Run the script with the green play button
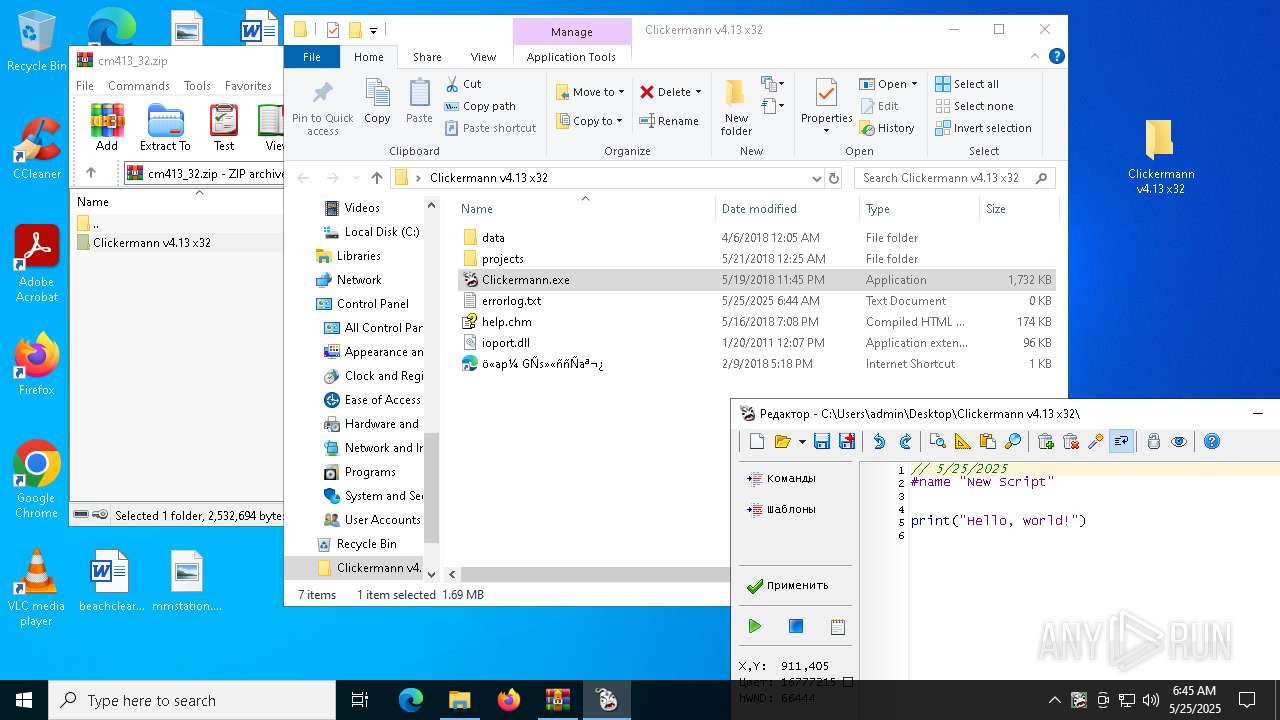Viewport: 1280px width, 720px height. pos(755,626)
